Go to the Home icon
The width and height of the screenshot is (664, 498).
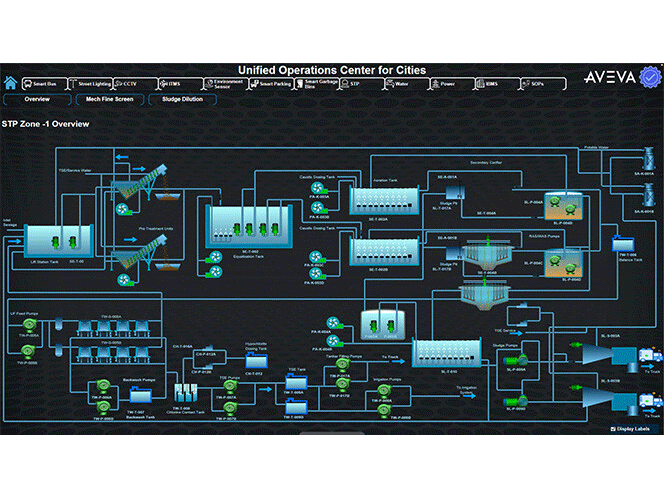pos(11,83)
